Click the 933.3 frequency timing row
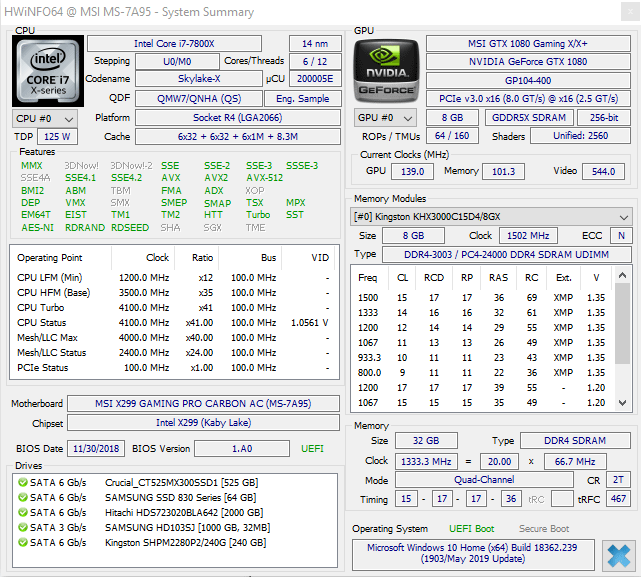 coord(482,358)
